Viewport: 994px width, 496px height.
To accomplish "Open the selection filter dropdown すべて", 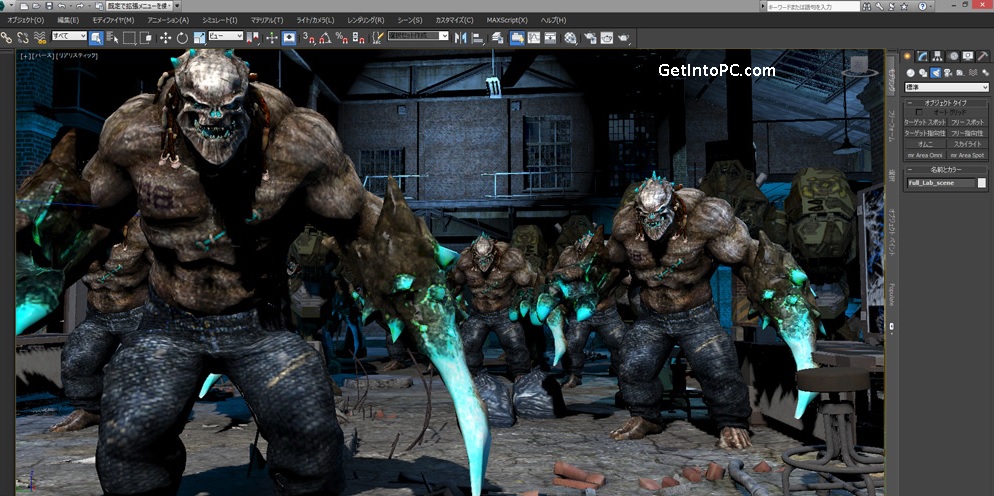I will pos(69,36).
